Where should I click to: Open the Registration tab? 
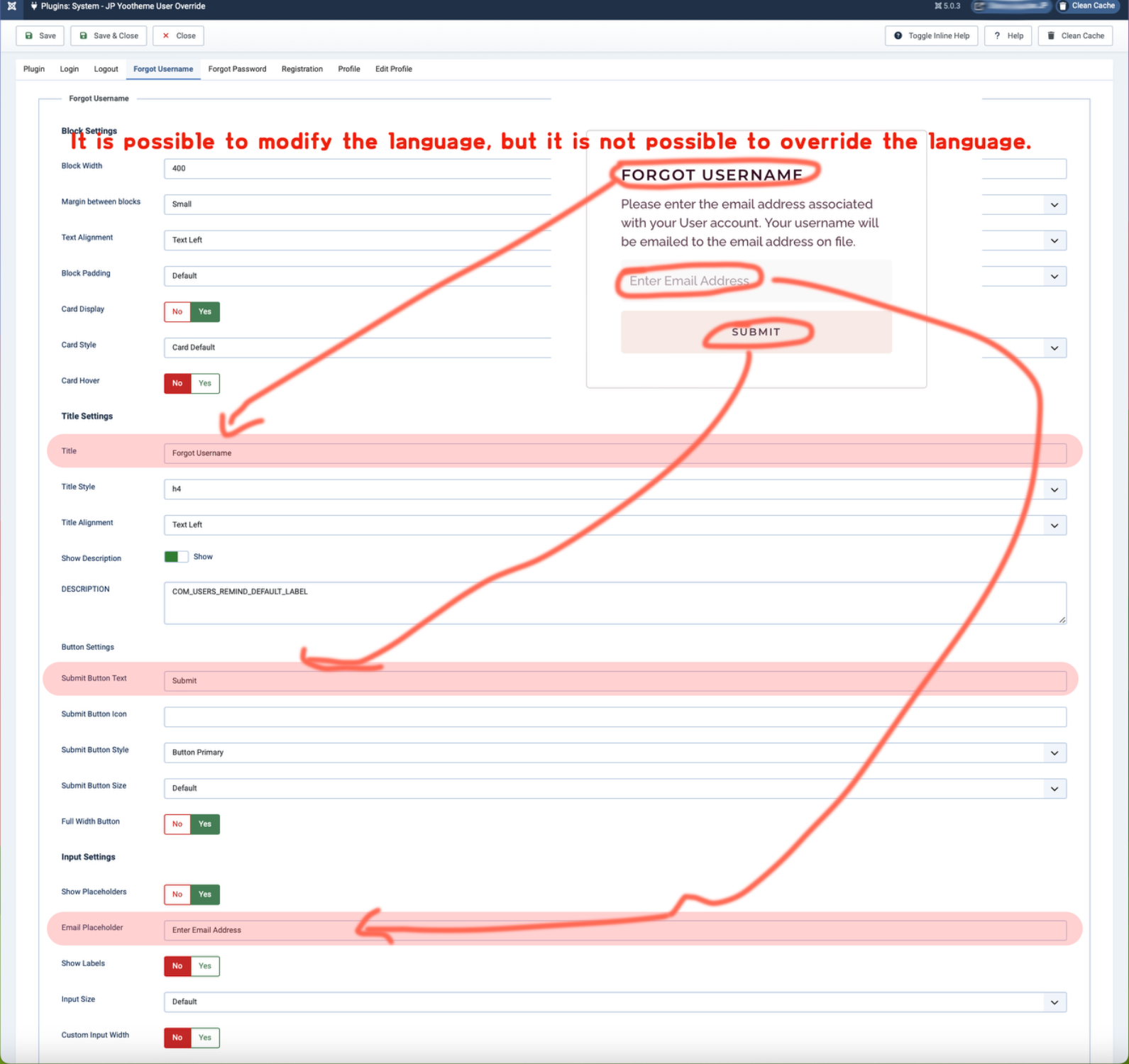click(x=302, y=70)
